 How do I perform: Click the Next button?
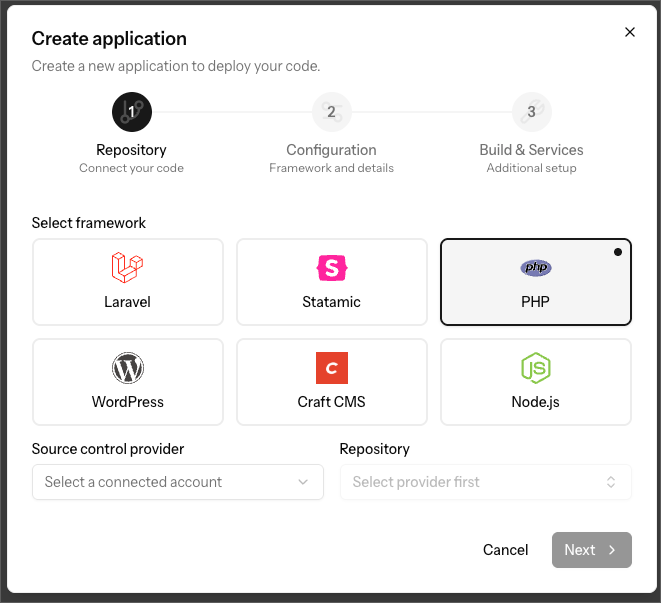click(x=591, y=550)
